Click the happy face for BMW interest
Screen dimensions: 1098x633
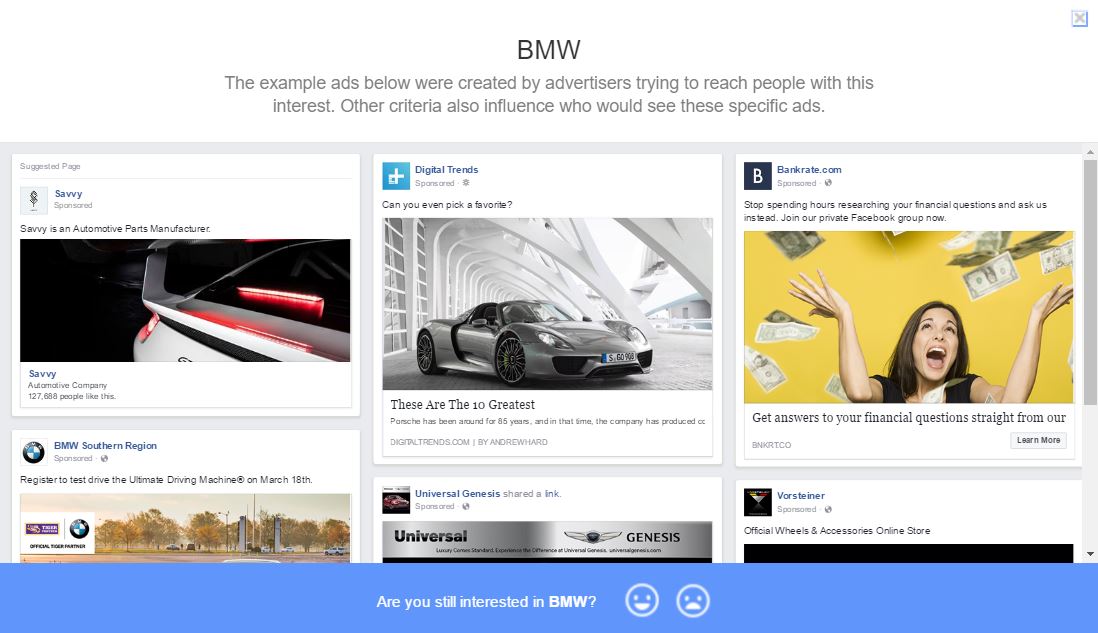point(642,601)
